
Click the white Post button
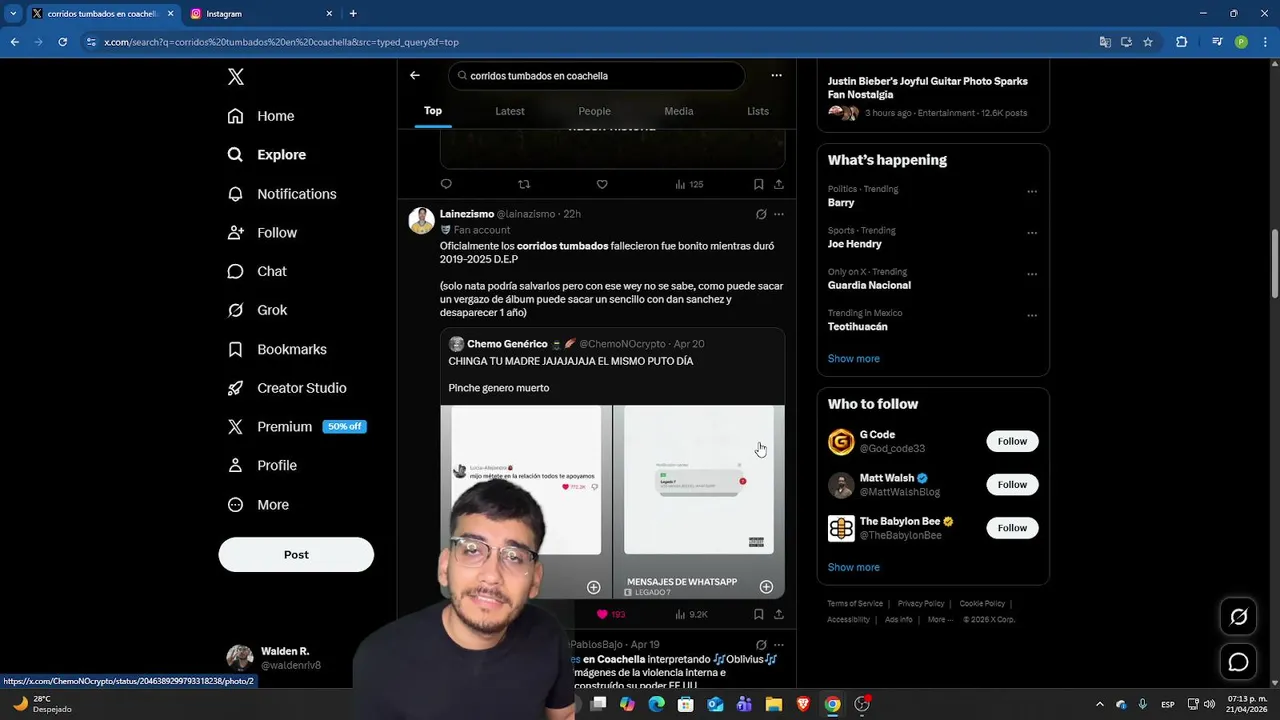[296, 555]
